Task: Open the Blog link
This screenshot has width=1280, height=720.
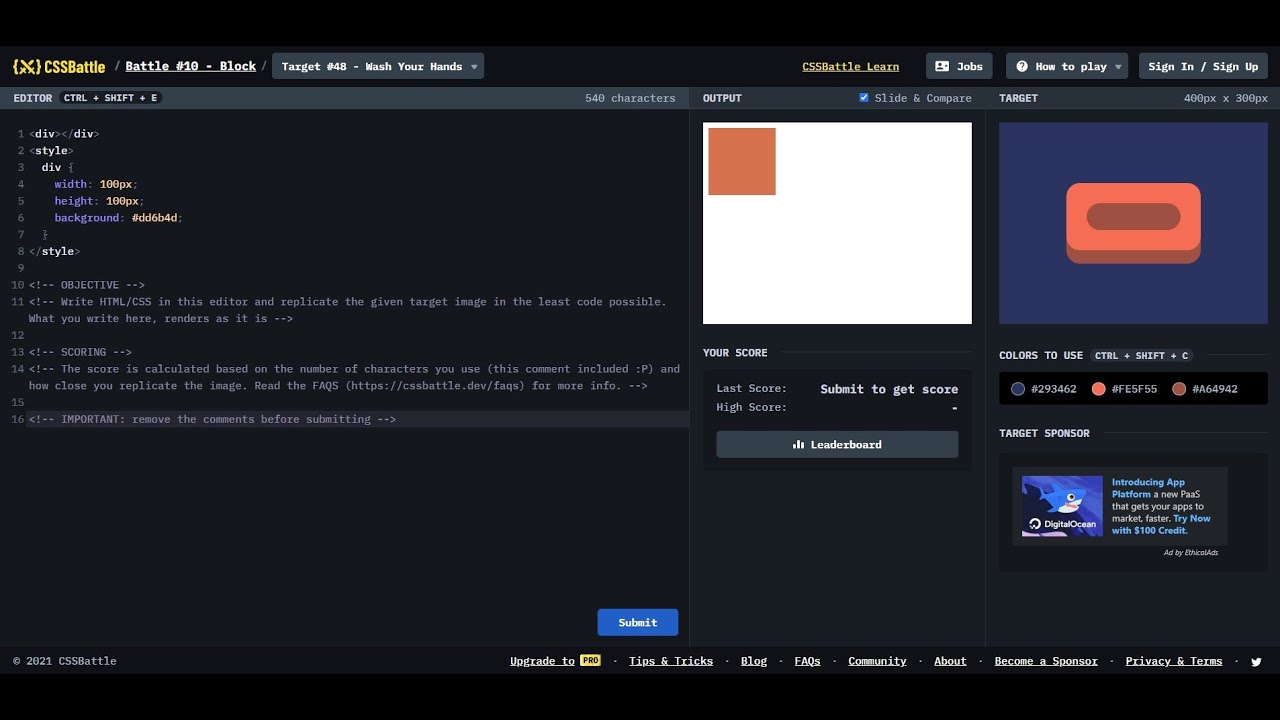Action: coord(754,661)
